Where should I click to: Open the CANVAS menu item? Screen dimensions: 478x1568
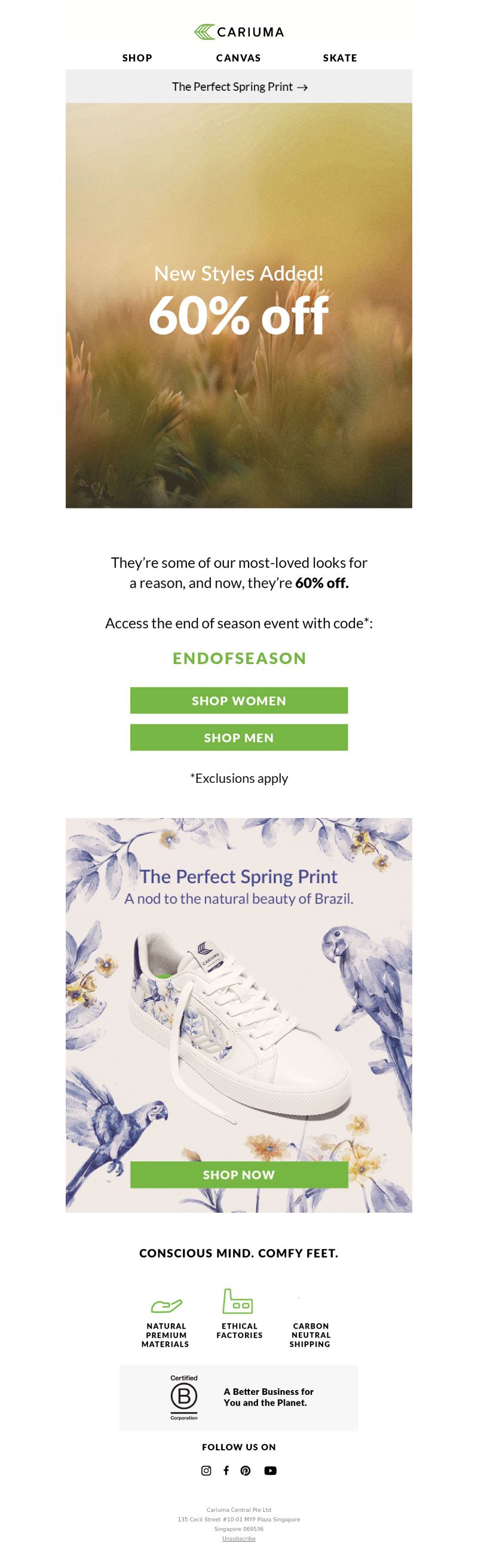pos(238,58)
